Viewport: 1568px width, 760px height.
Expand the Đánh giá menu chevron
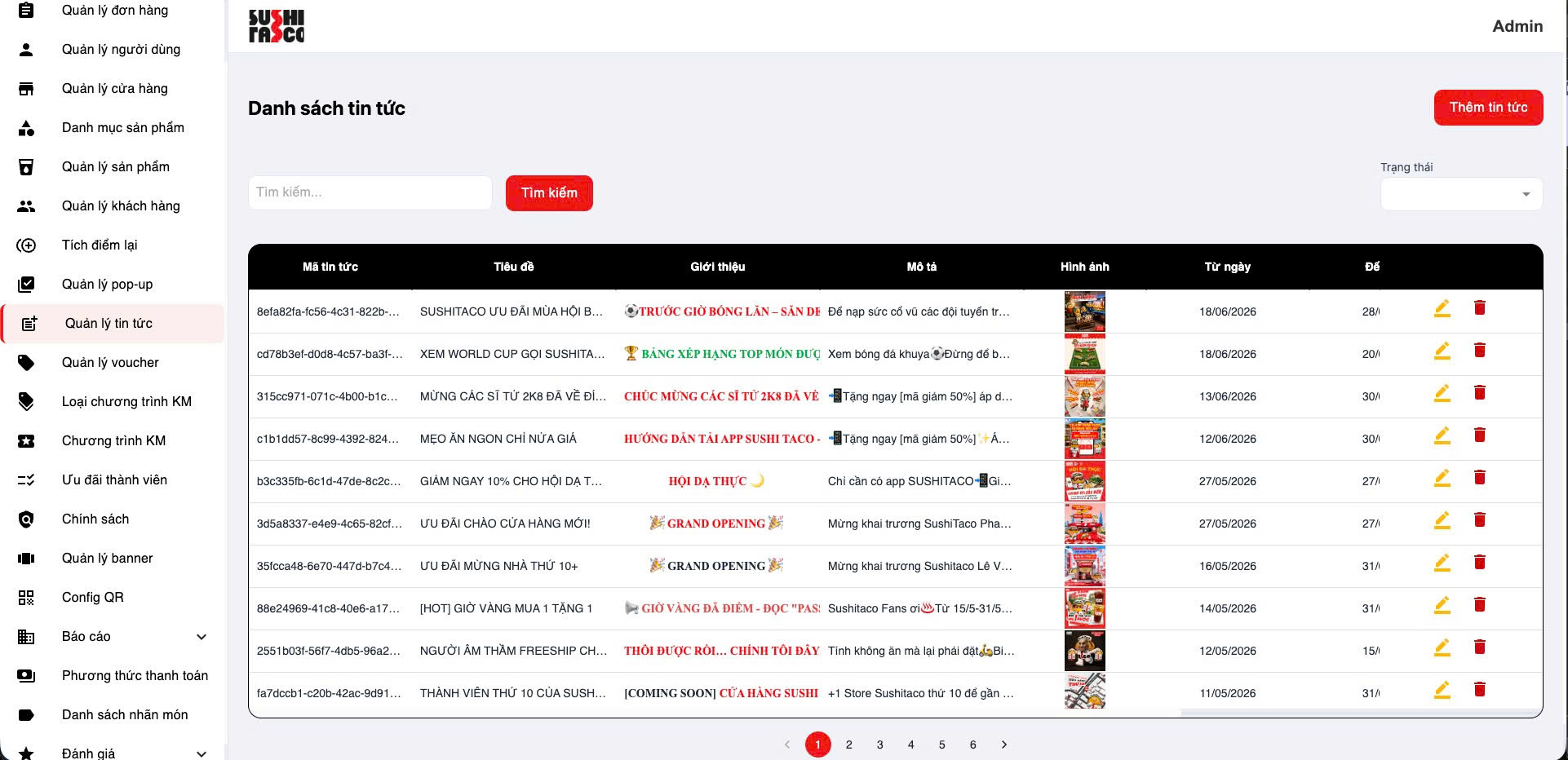click(x=202, y=753)
